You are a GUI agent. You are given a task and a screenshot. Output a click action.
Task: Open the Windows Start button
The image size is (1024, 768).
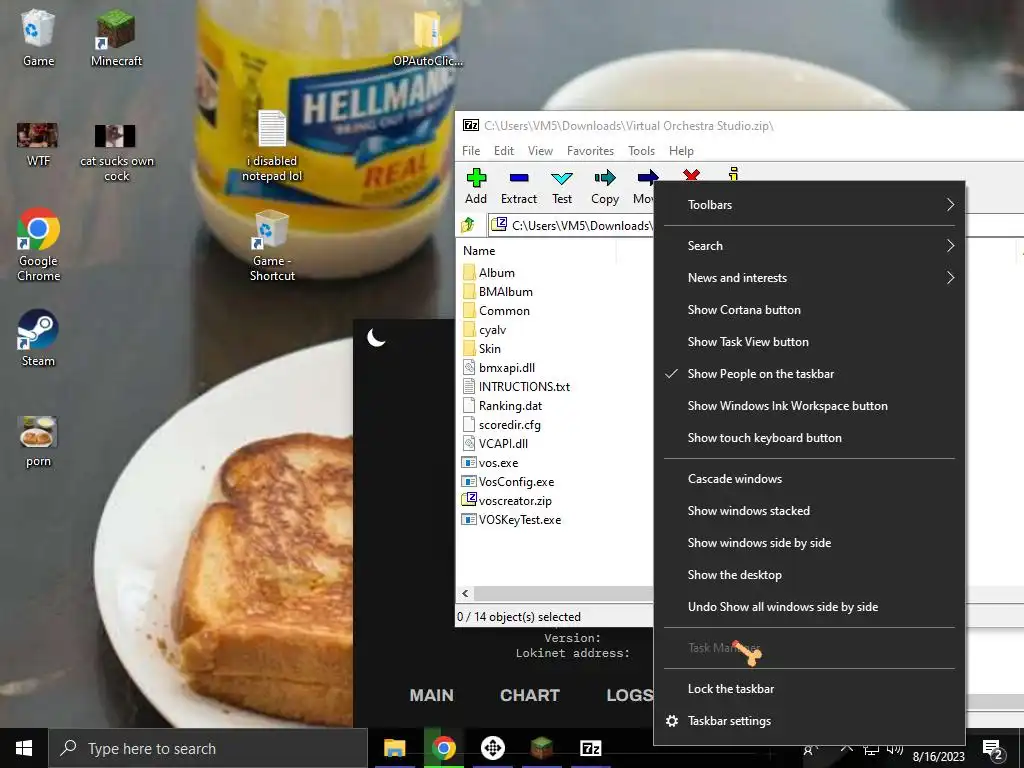pos(24,748)
